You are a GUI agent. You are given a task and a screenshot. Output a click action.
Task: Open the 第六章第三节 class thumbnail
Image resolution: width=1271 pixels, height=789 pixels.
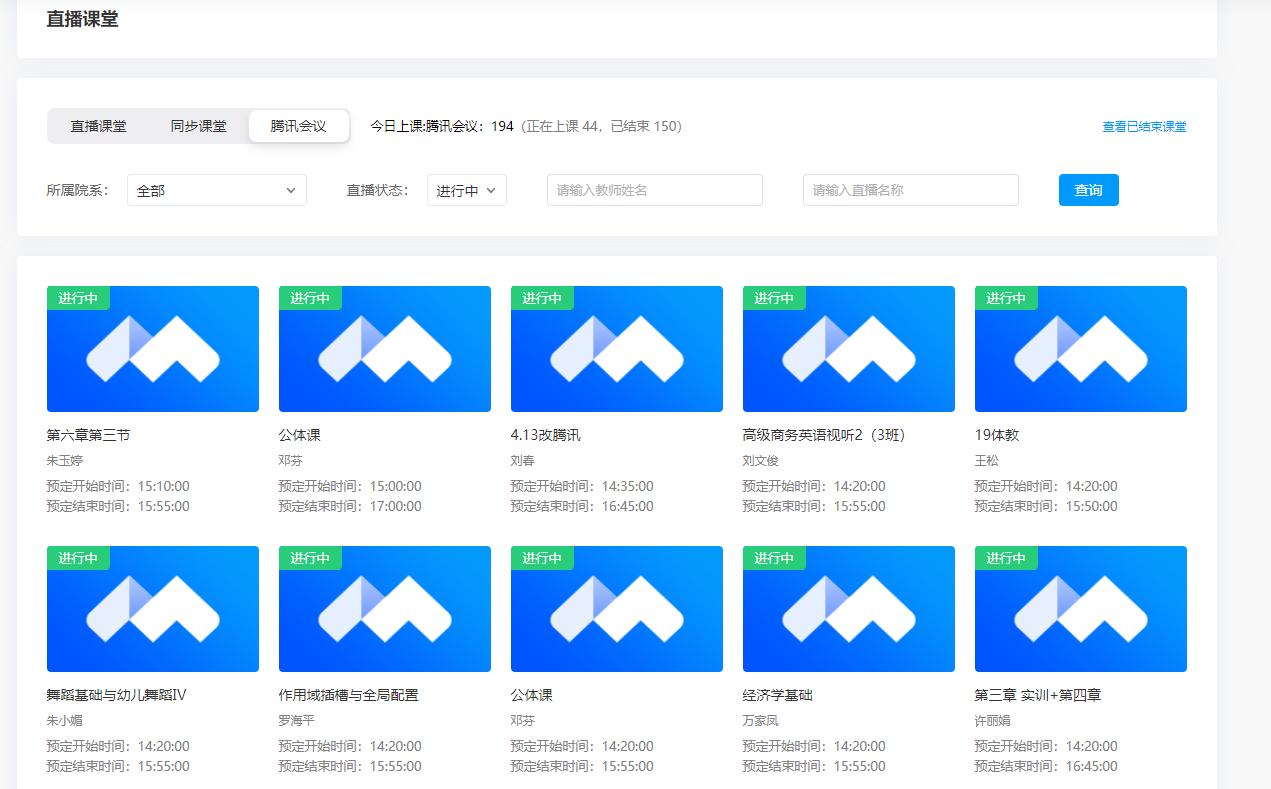[152, 349]
